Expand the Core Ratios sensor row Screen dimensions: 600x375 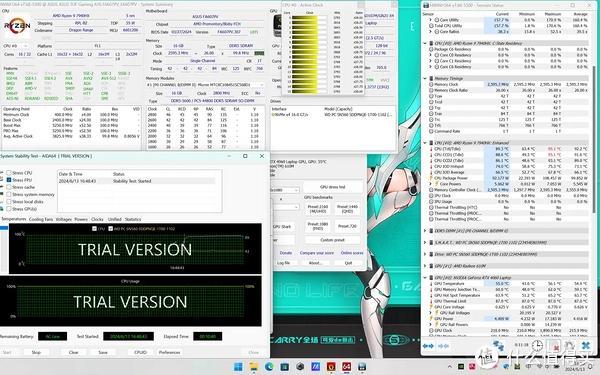pyautogui.click(x=430, y=32)
